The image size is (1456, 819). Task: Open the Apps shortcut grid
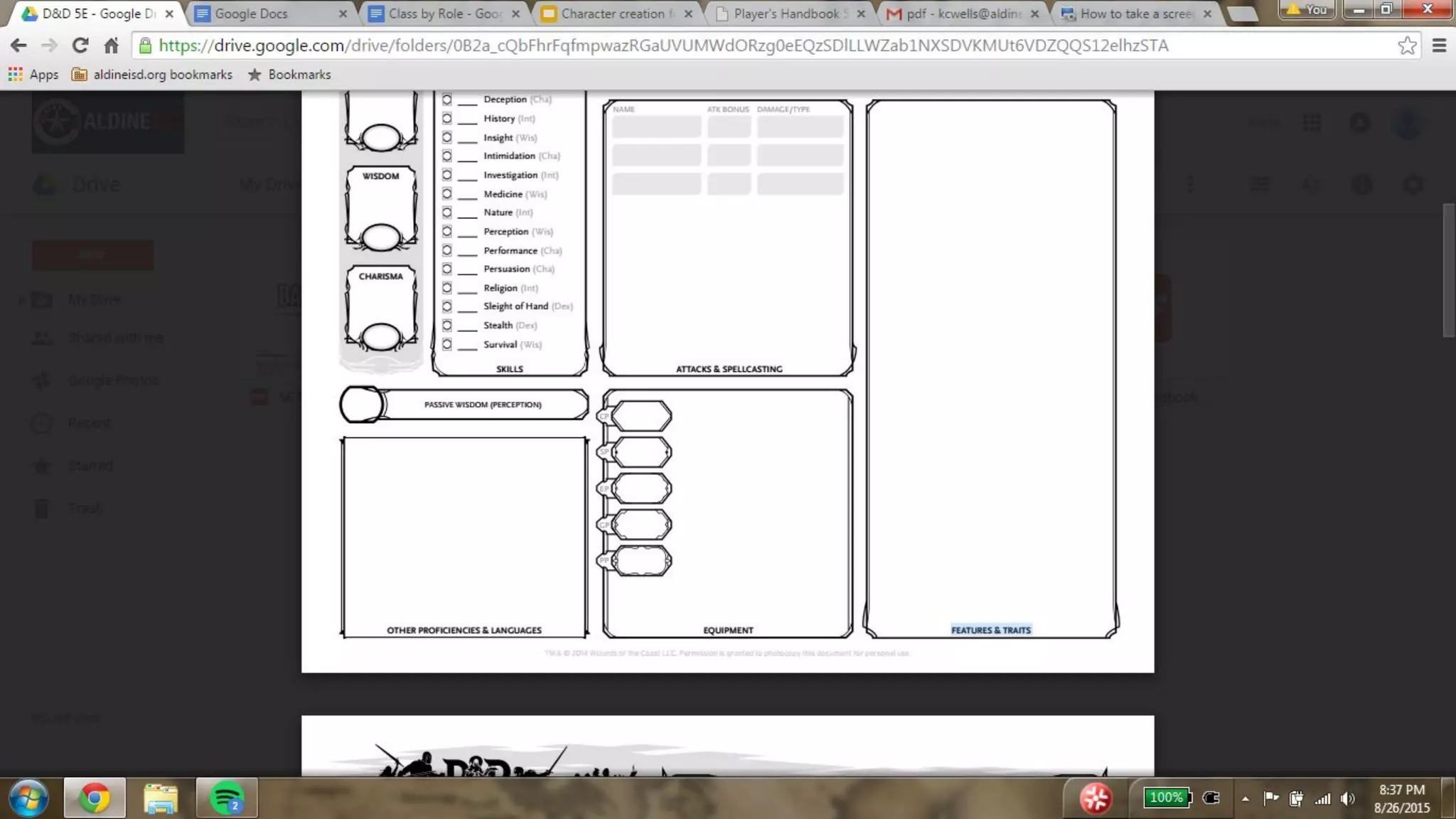click(x=33, y=75)
